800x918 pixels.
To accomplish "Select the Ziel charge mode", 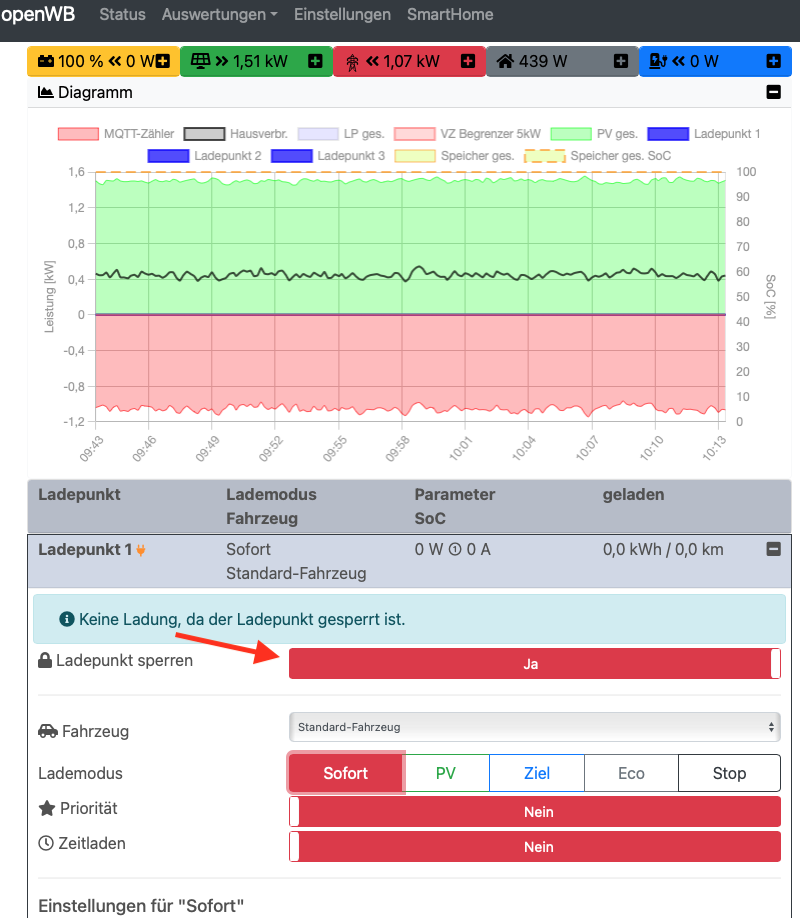I will [x=537, y=773].
